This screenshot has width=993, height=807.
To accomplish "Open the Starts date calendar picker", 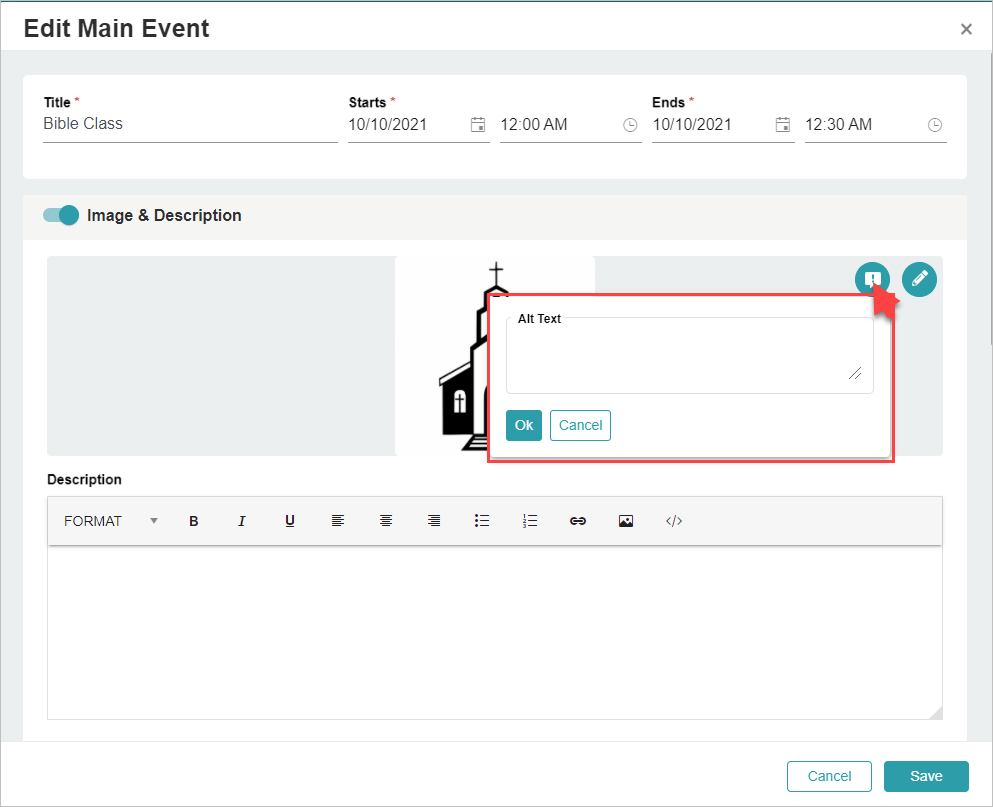I will [x=478, y=125].
